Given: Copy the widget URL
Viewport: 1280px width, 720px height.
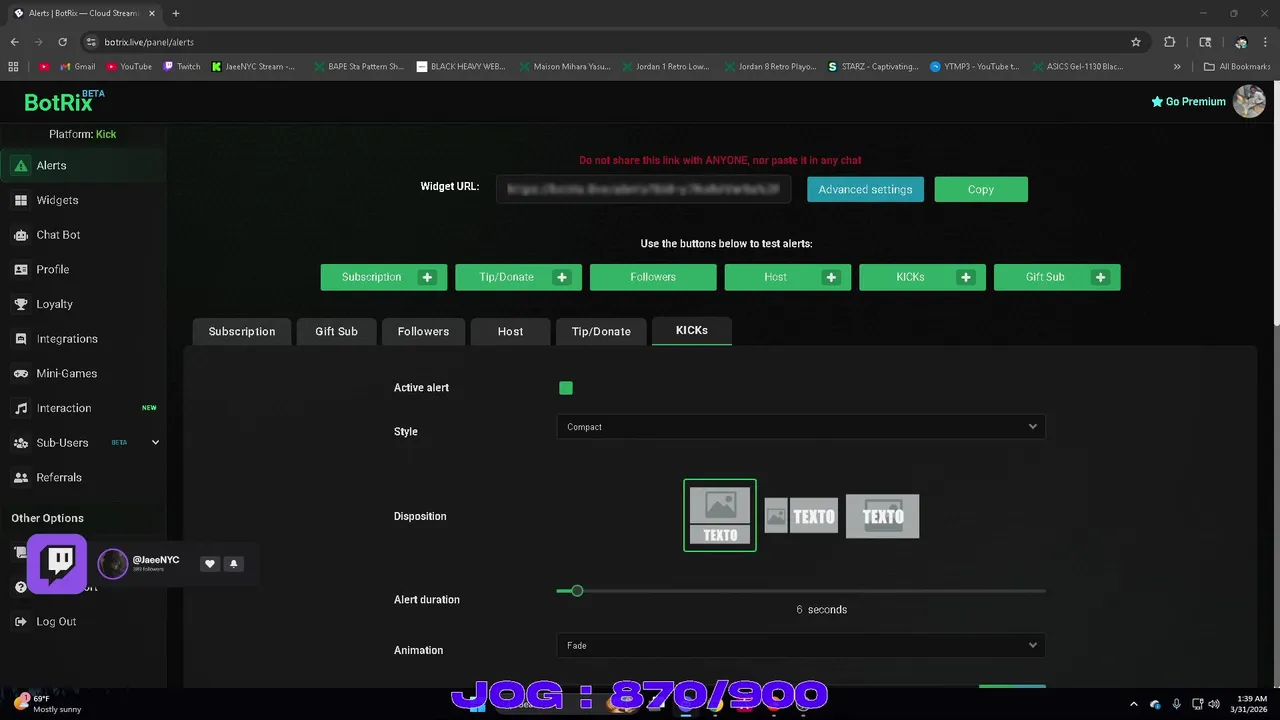Looking at the screenshot, I should pos(981,190).
